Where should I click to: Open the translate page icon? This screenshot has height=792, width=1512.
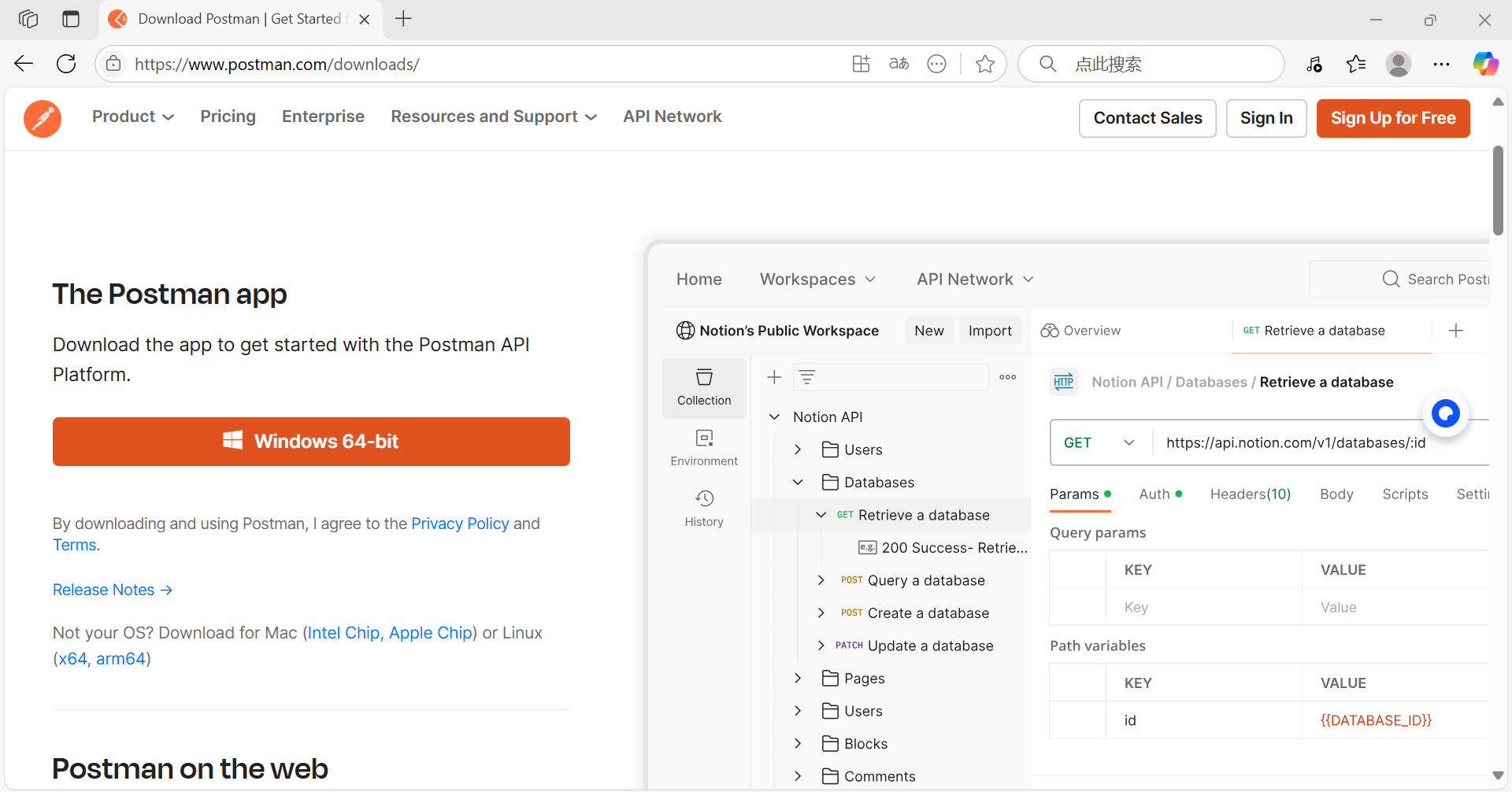point(899,64)
